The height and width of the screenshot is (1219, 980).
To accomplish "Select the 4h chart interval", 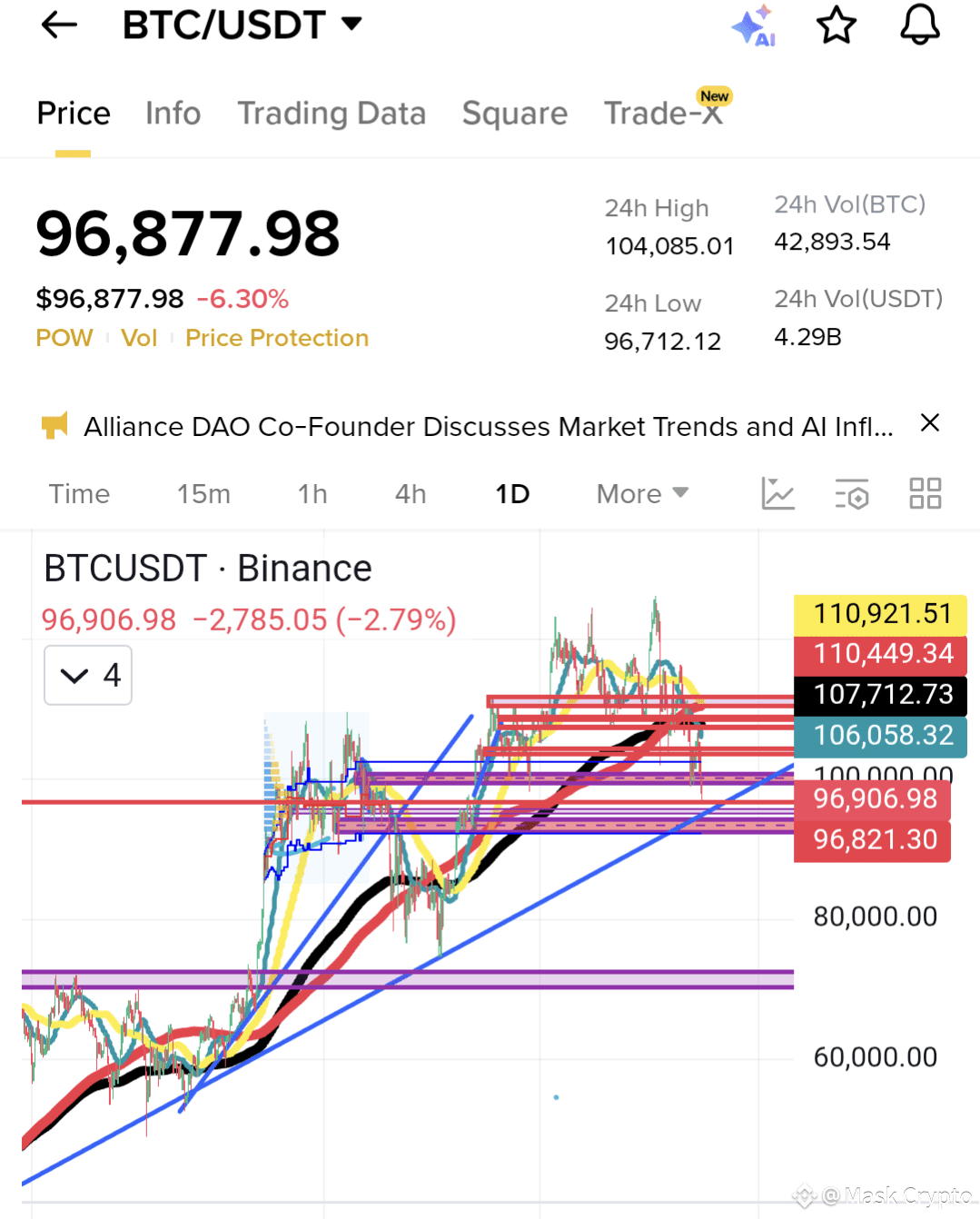I will 411,493.
